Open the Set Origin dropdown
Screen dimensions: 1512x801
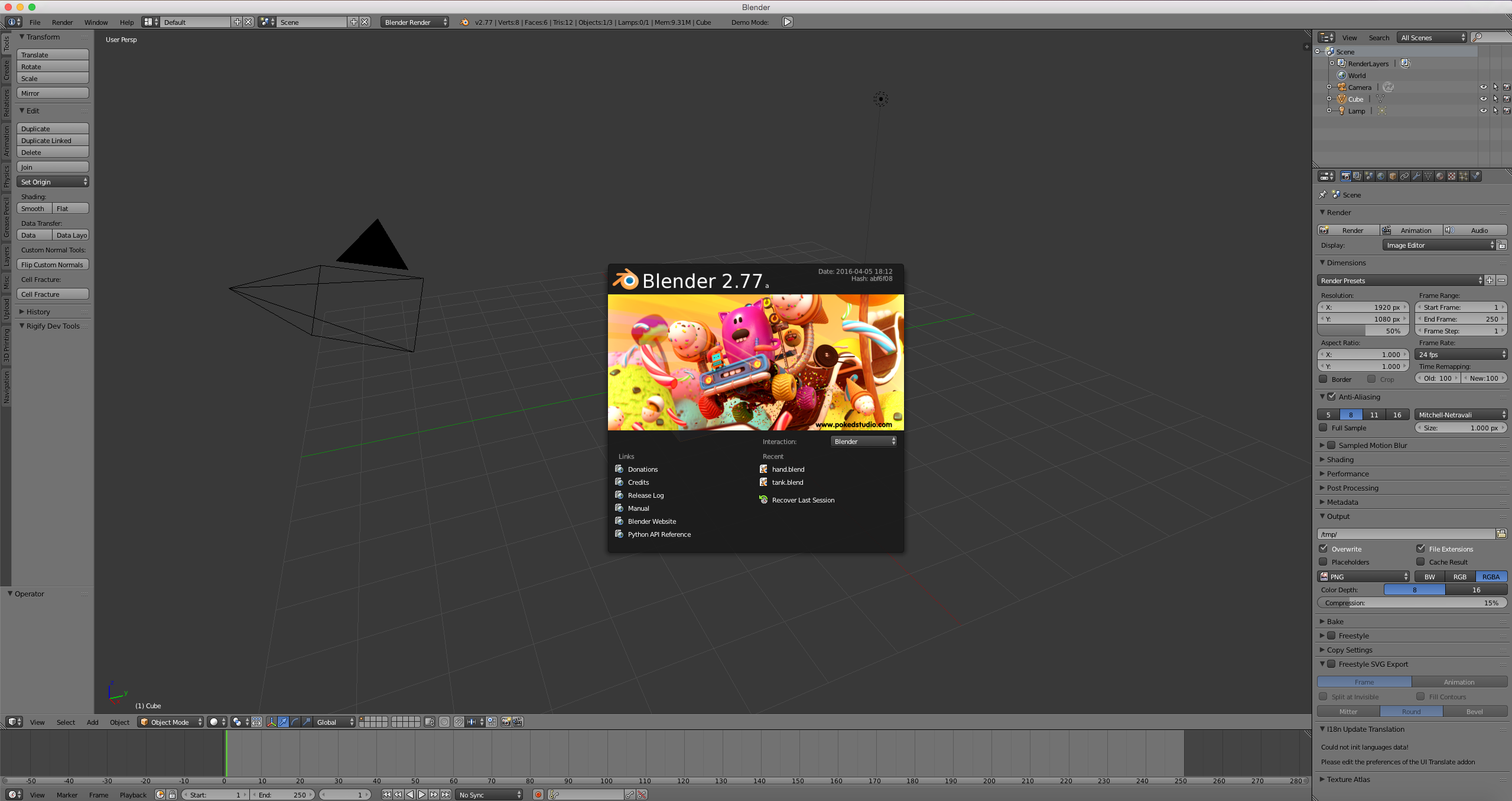[x=53, y=181]
